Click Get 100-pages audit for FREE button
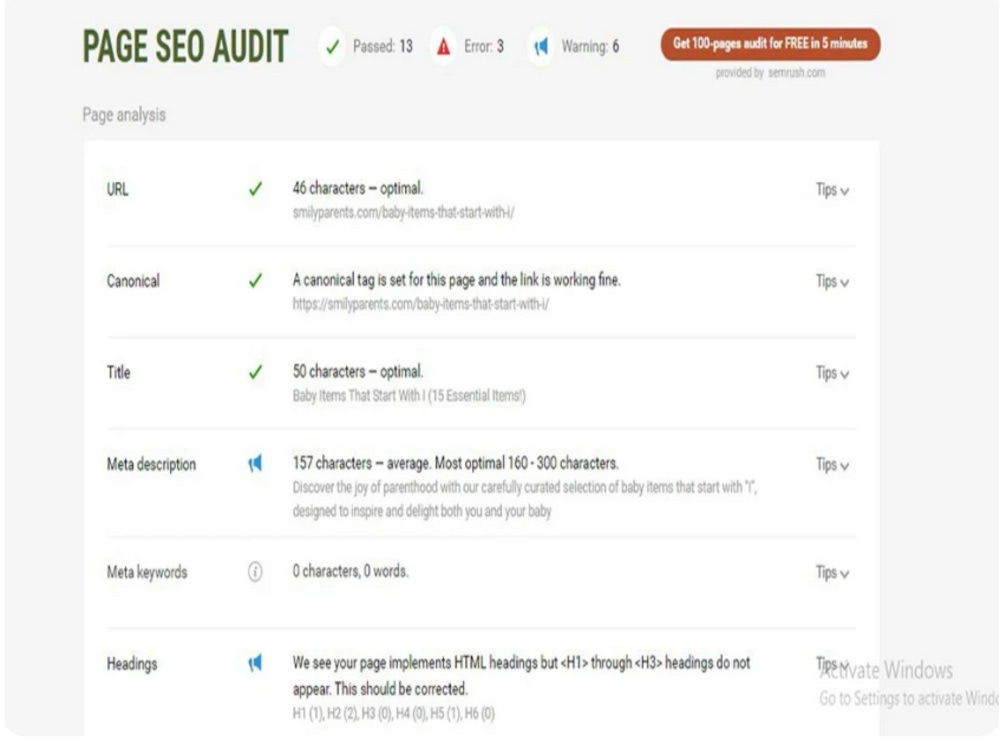 [770, 44]
